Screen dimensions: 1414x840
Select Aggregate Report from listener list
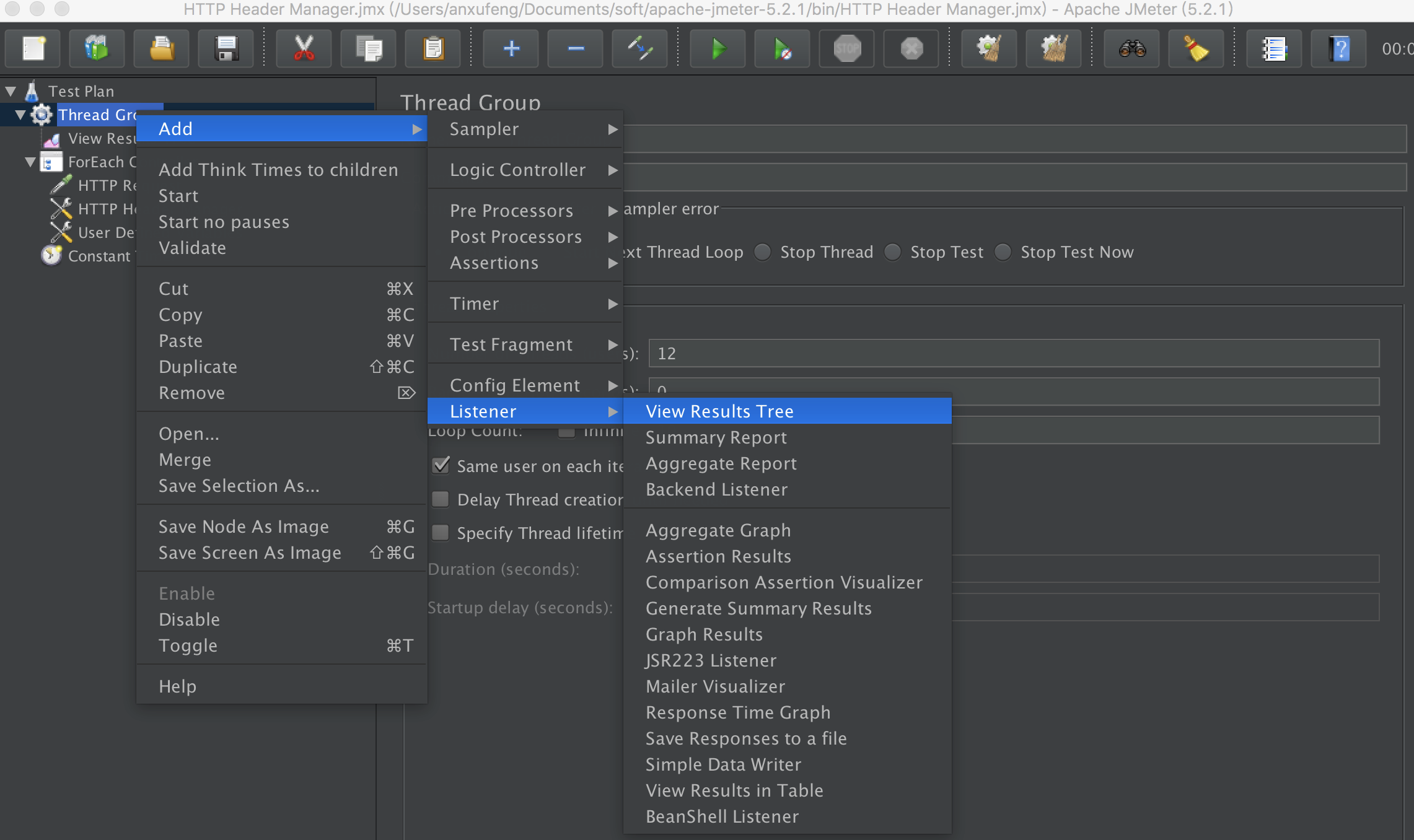click(721, 463)
